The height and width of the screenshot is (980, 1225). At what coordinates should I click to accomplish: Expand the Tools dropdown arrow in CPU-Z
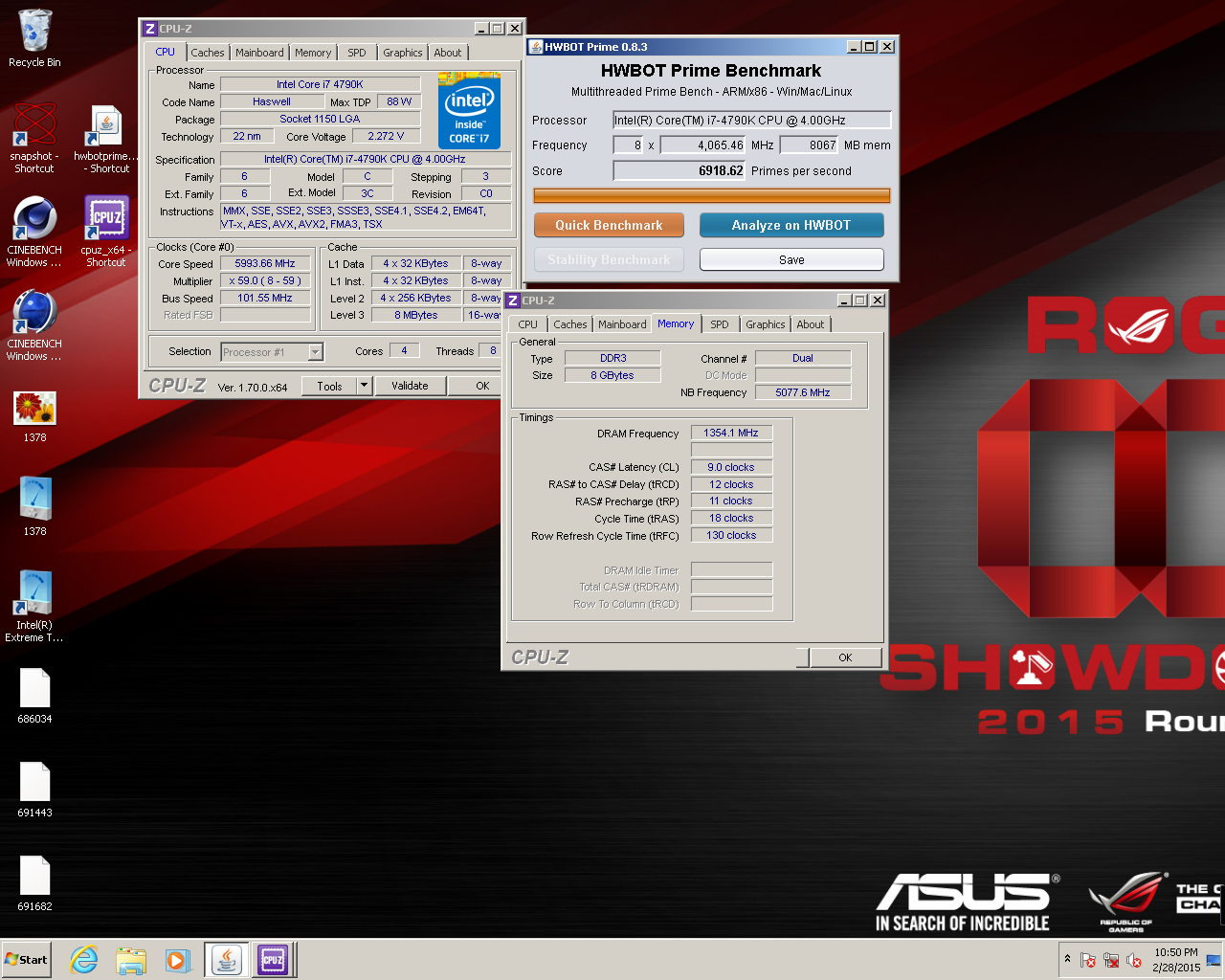(364, 386)
